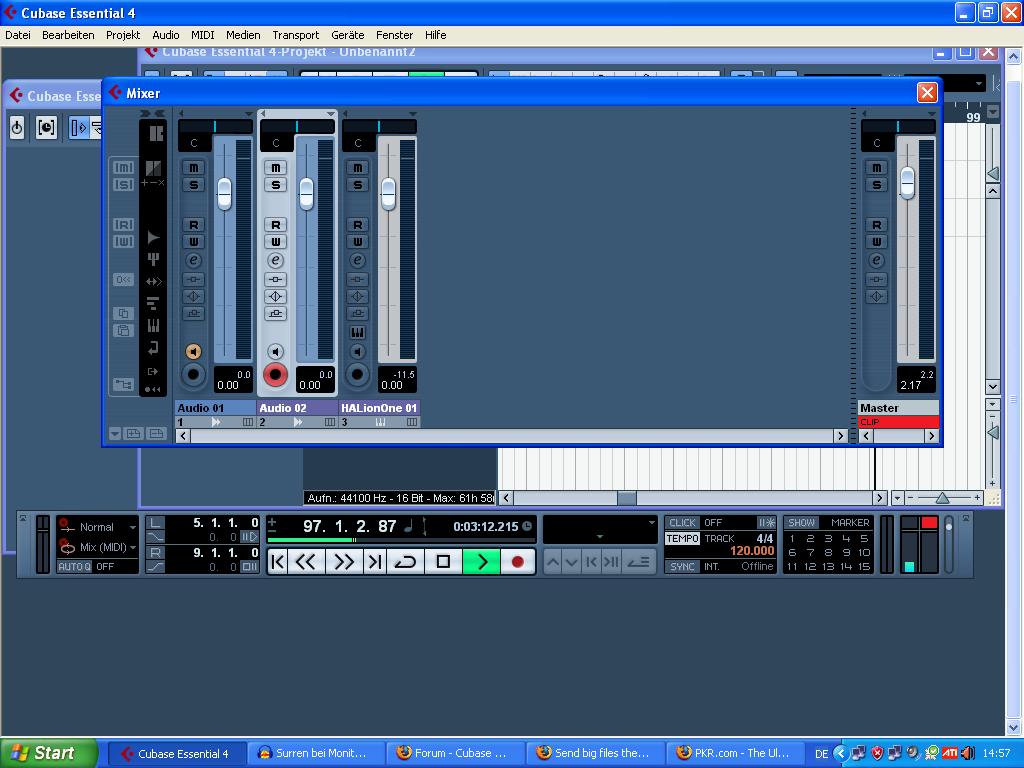Go to project start in transport
The width and height of the screenshot is (1024, 768).
[x=278, y=562]
